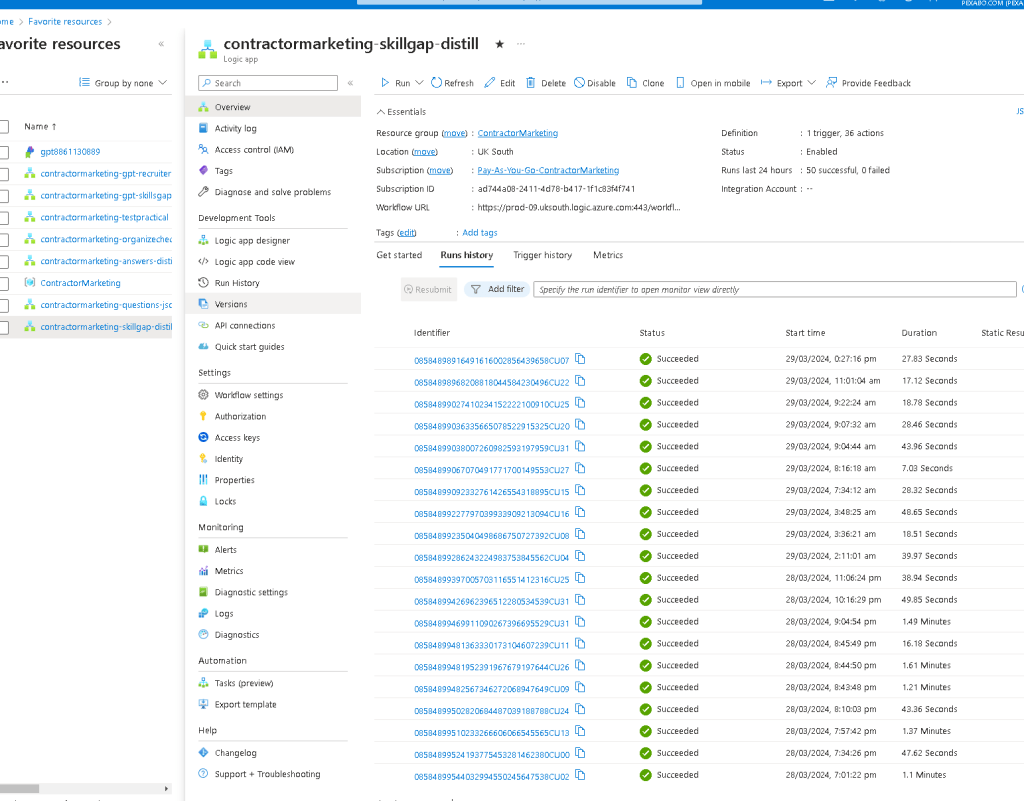Screen dimensions: 1024x801
Task: Copy run identifier ending CU07
Action: pyautogui.click(x=580, y=359)
